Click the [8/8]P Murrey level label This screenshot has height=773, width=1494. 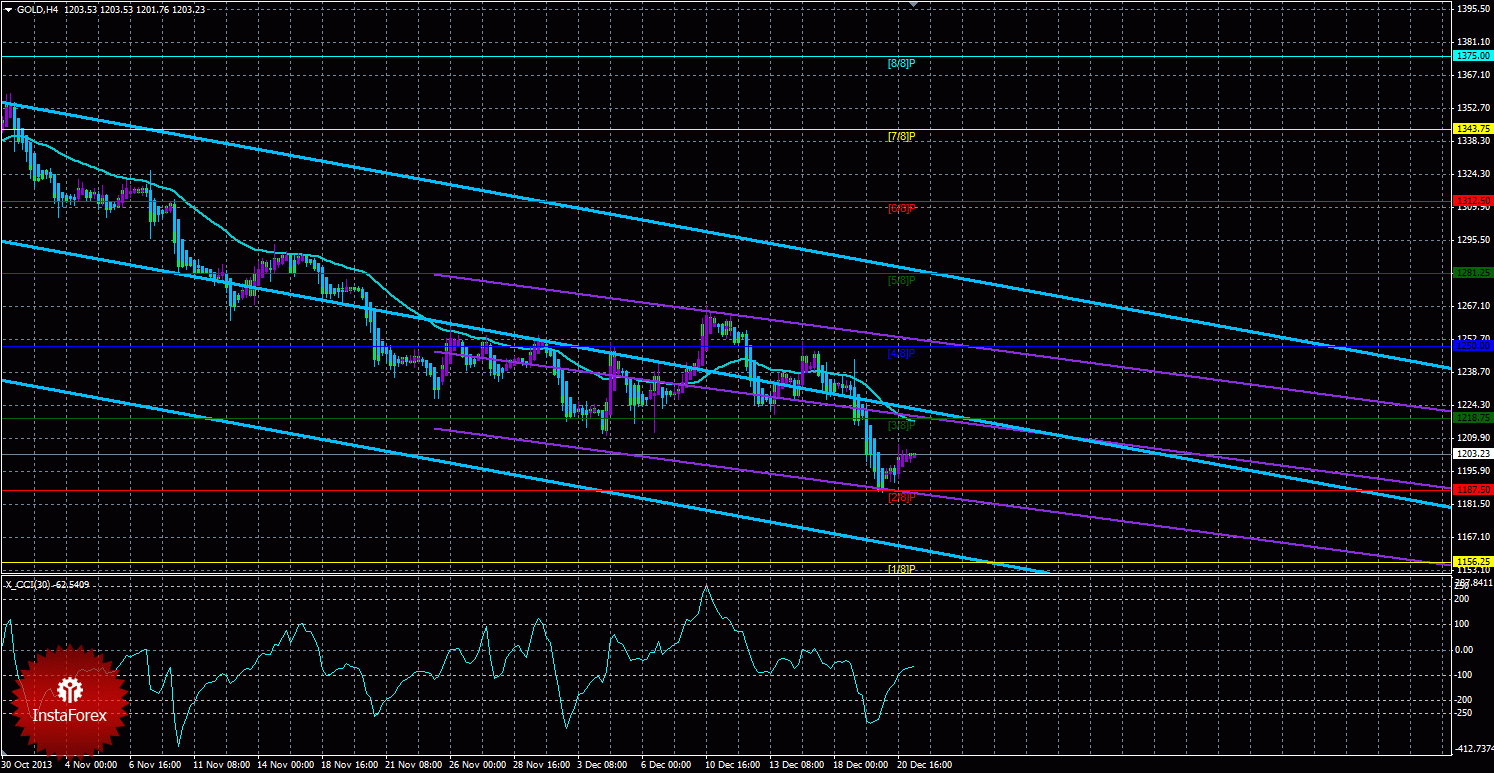pos(902,64)
